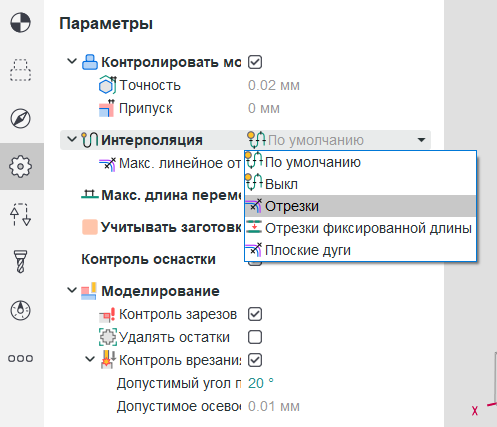Click the Моделирование section icon
The height and width of the screenshot is (427, 497).
tap(89, 291)
